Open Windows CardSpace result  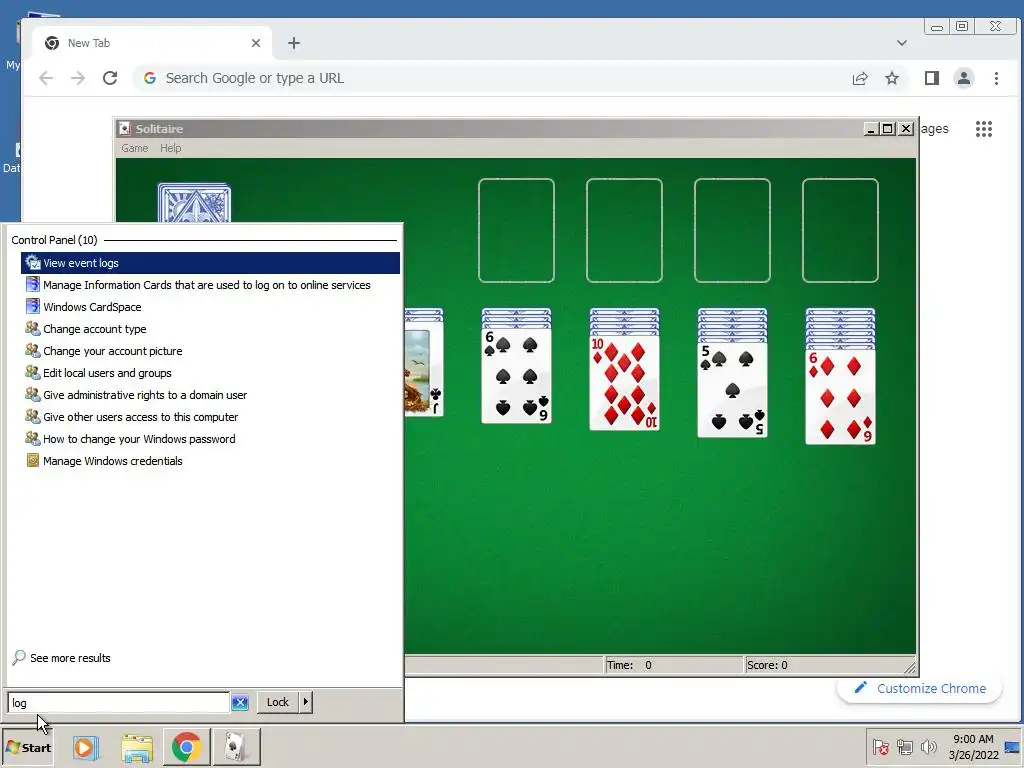(210, 307)
